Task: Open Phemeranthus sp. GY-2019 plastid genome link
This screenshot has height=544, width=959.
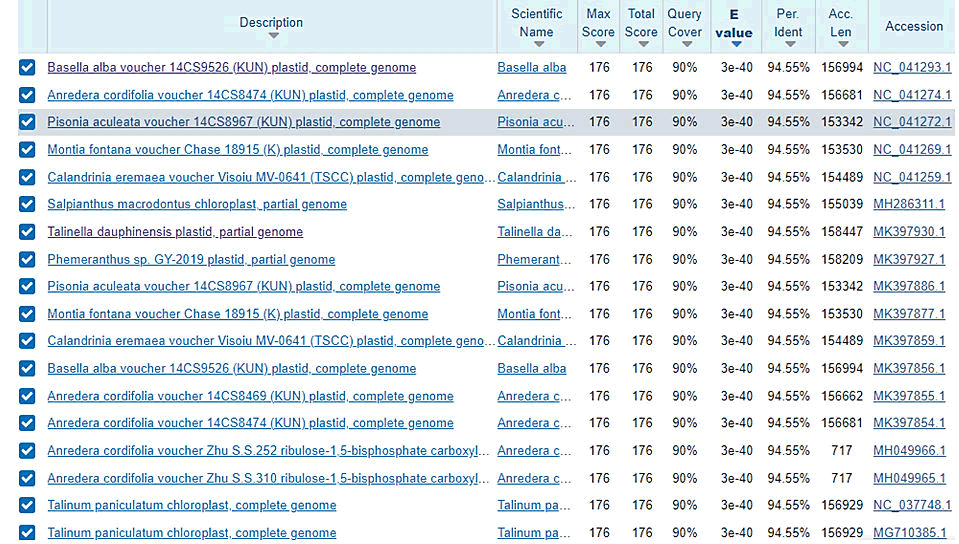Action: 191,259
